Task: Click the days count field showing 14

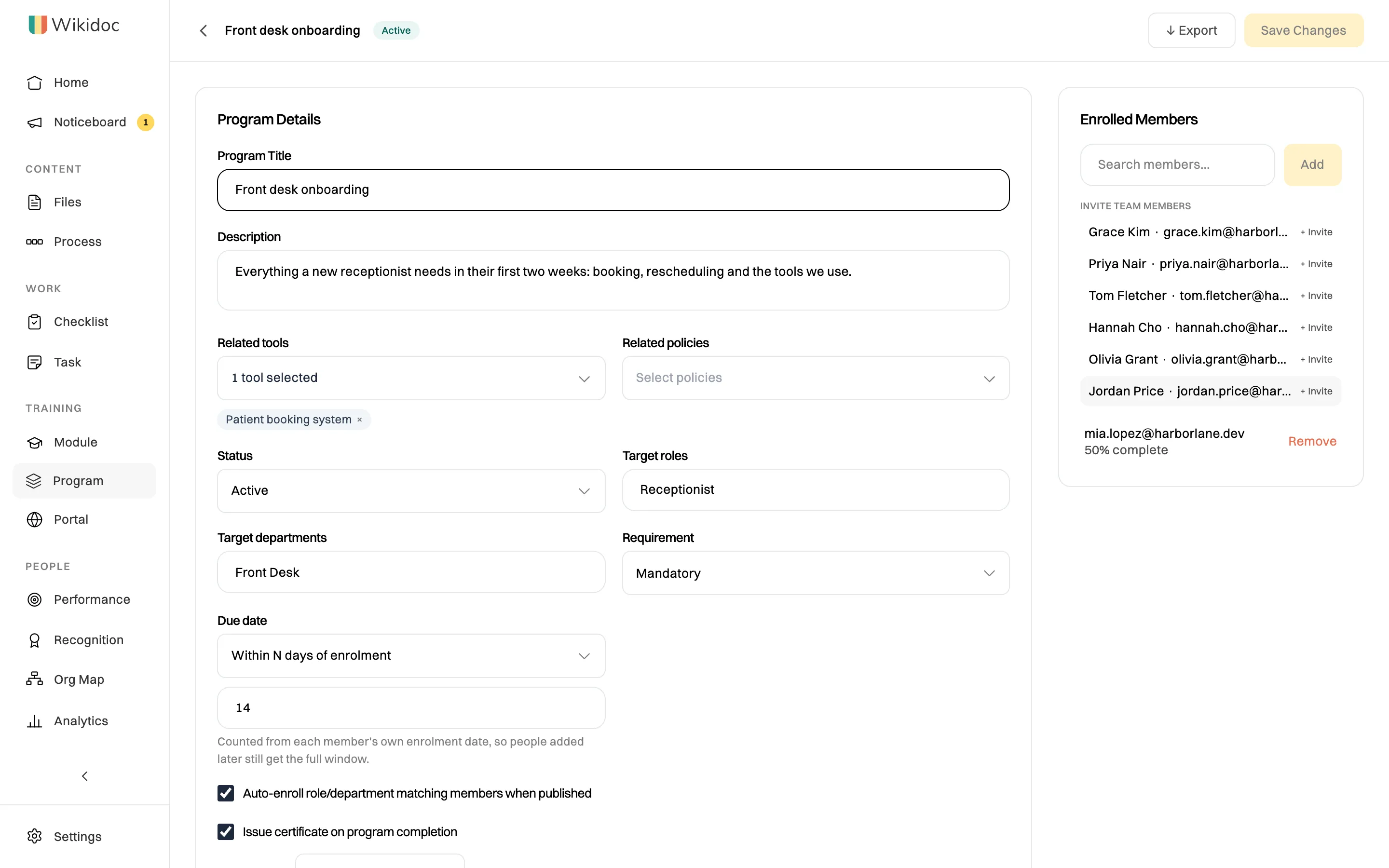Action: pos(411,708)
